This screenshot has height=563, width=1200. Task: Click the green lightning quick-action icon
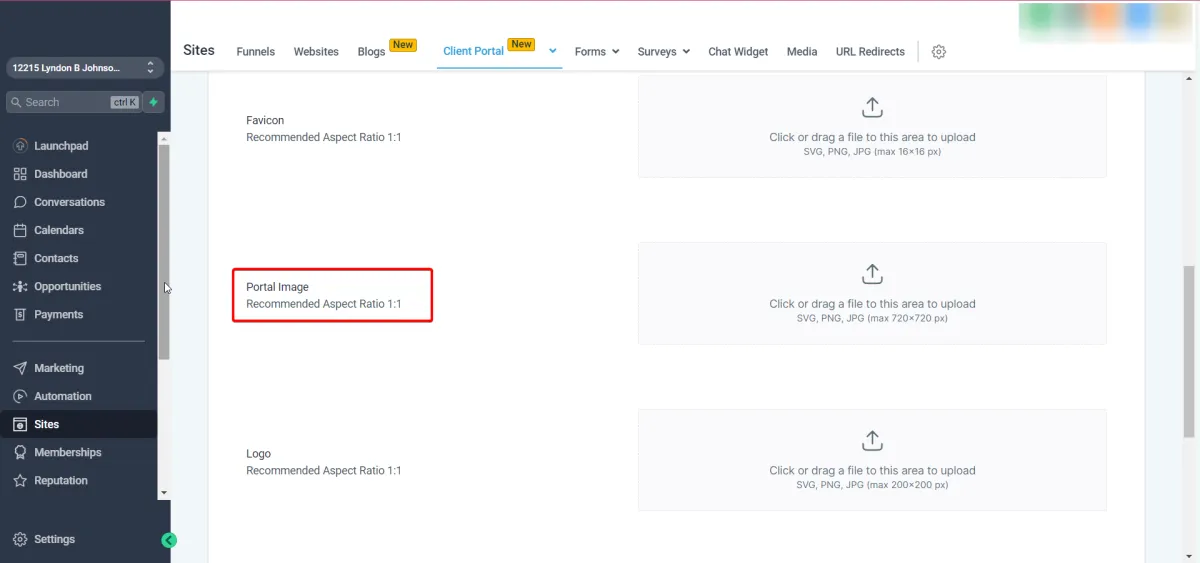tap(154, 102)
